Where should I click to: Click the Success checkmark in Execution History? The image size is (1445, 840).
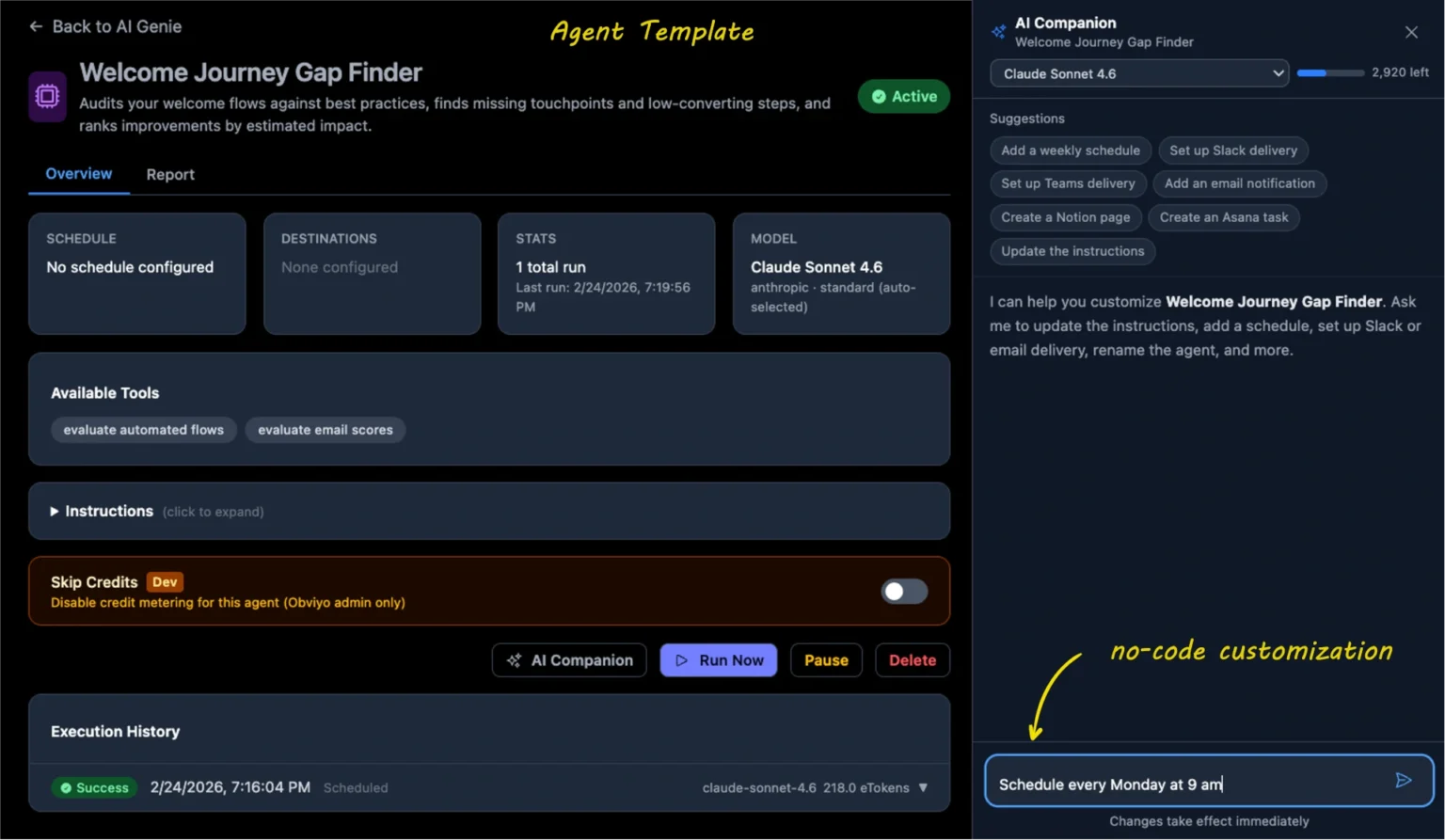(x=66, y=787)
